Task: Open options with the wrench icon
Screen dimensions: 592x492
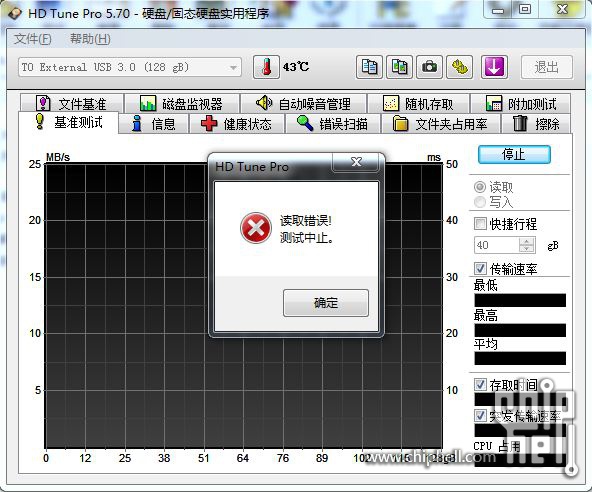Action: 459,67
